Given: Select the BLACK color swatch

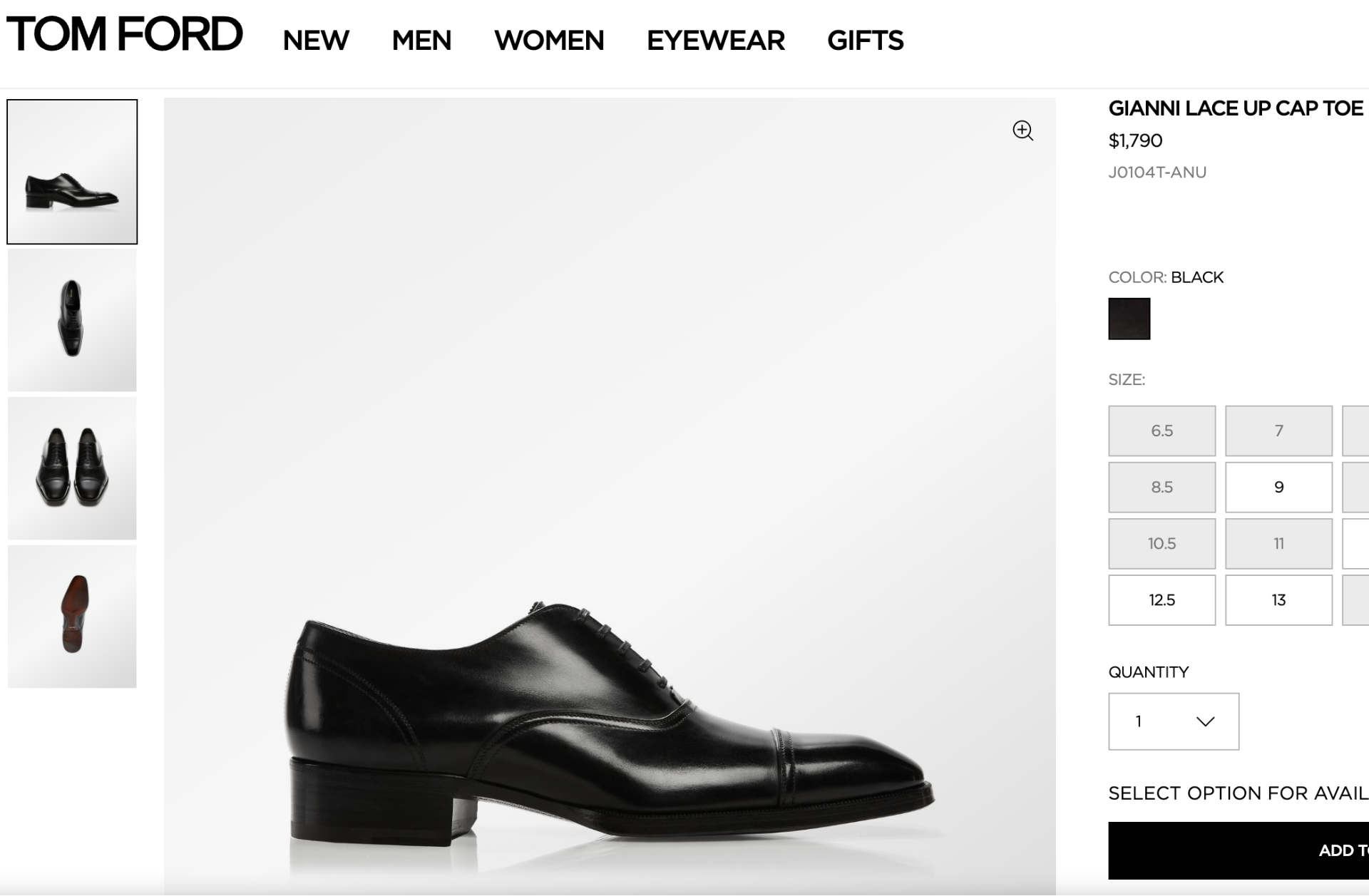Looking at the screenshot, I should (x=1129, y=318).
